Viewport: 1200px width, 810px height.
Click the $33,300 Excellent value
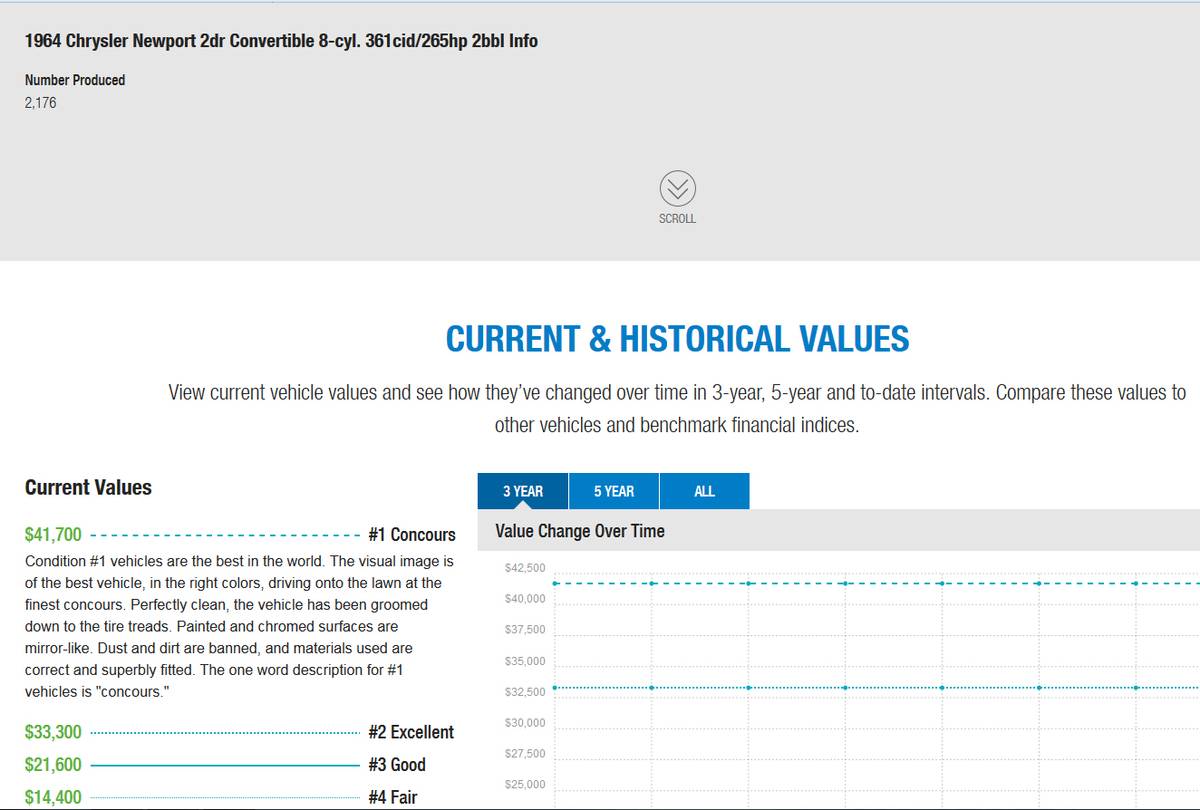click(53, 732)
